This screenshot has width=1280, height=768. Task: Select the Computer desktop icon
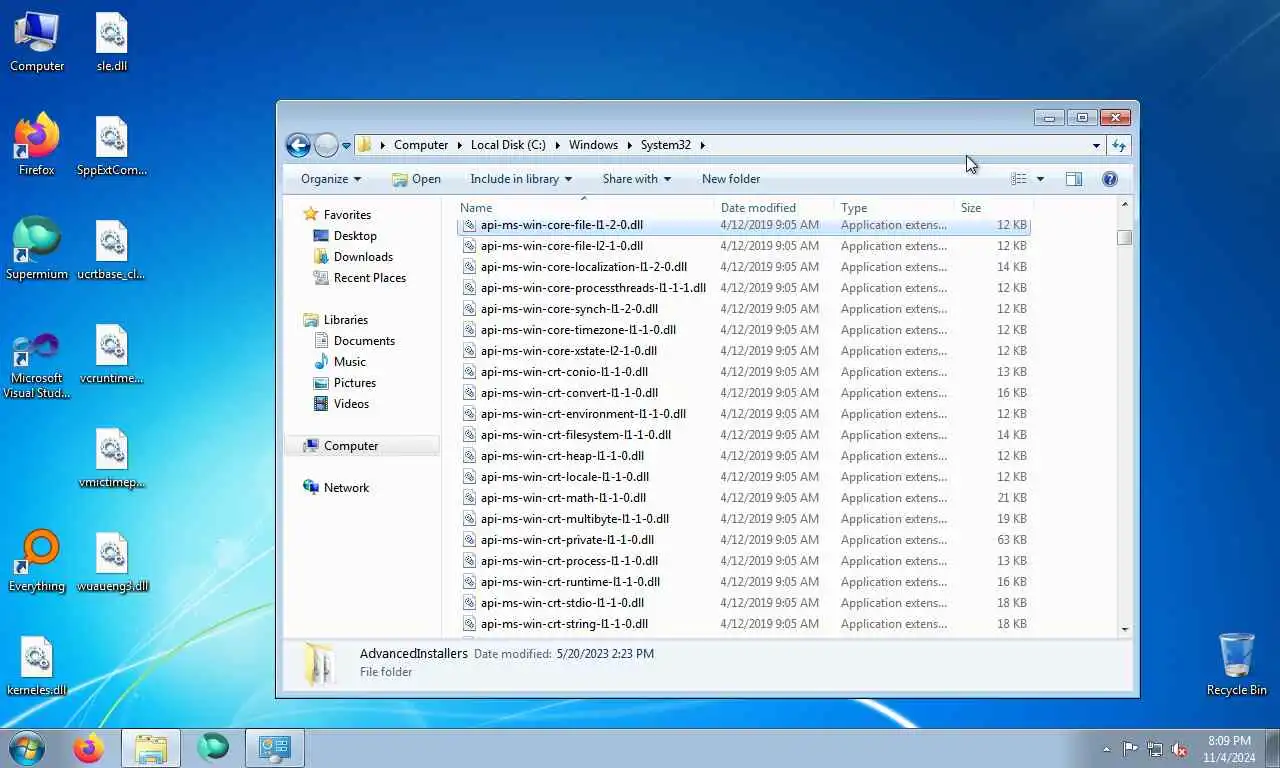pyautogui.click(x=37, y=42)
